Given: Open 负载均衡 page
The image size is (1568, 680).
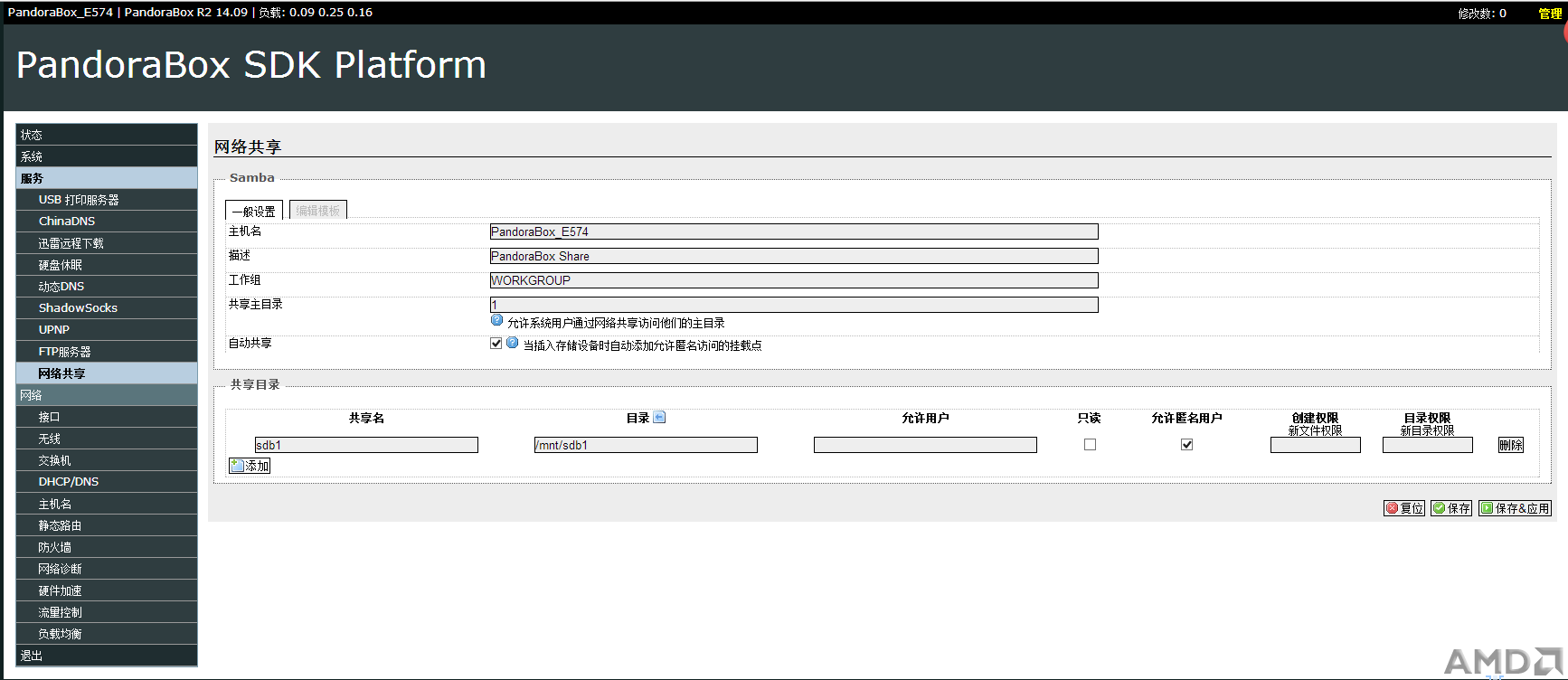Looking at the screenshot, I should pyautogui.click(x=107, y=634).
